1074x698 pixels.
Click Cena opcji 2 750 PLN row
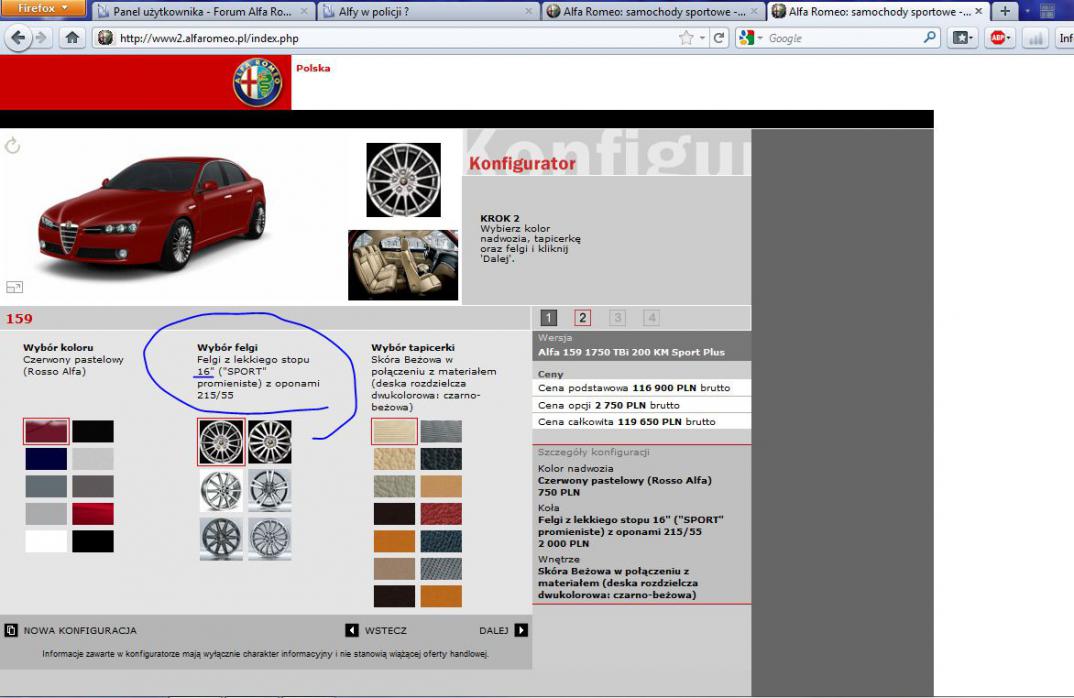coord(642,405)
